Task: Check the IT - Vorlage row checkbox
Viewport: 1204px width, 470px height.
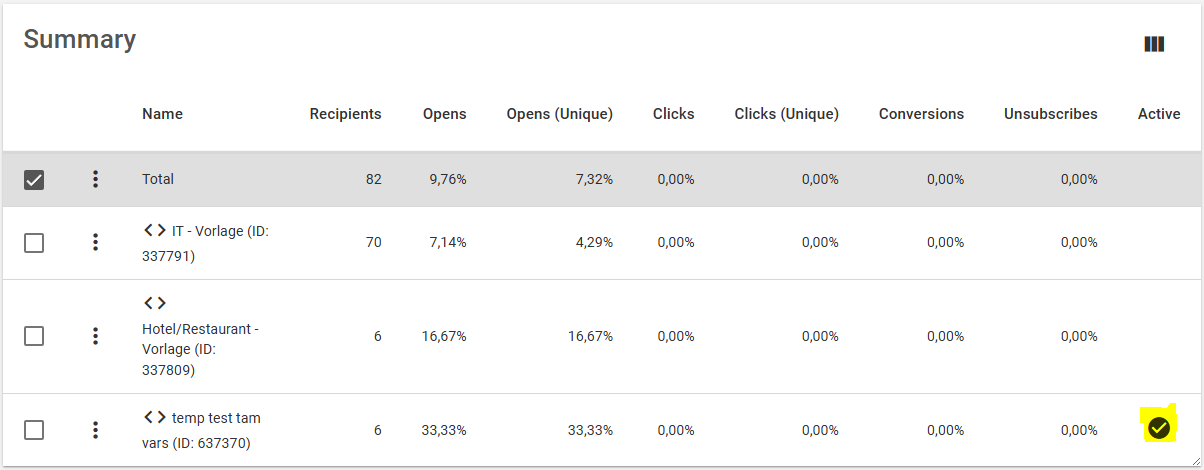Action: pos(34,242)
